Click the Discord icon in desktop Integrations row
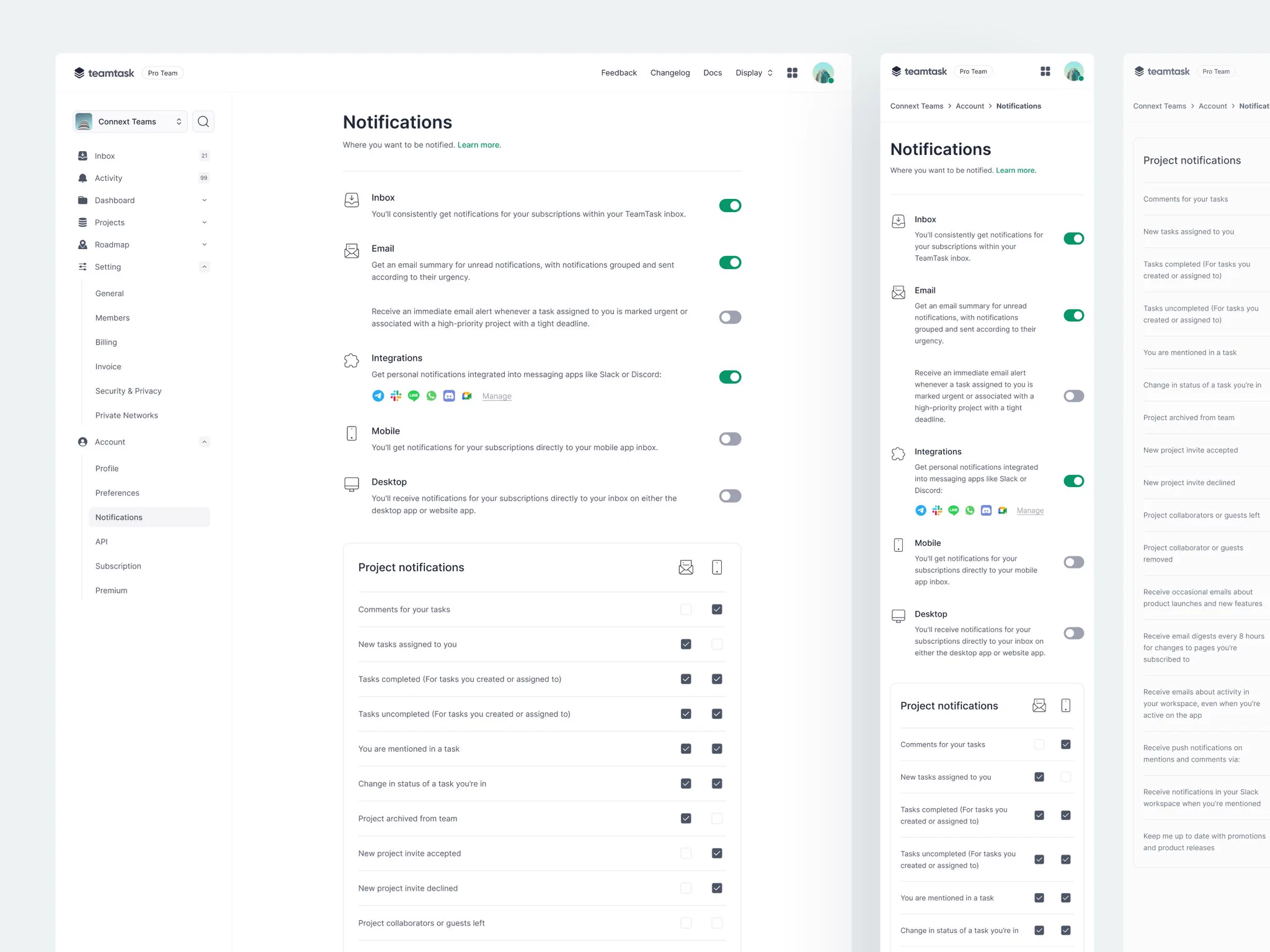 click(450, 395)
